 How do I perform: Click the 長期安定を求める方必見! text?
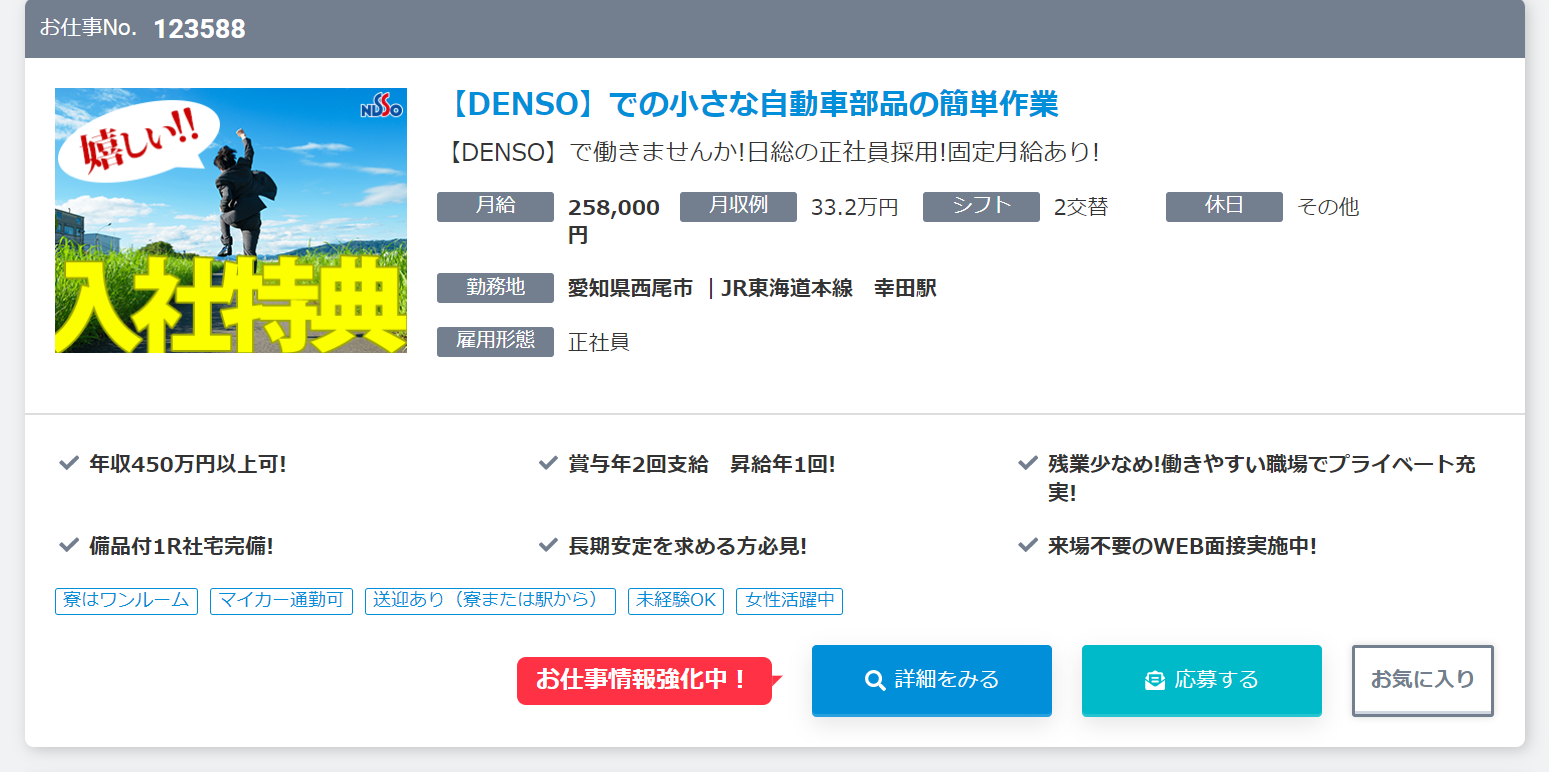click(687, 546)
